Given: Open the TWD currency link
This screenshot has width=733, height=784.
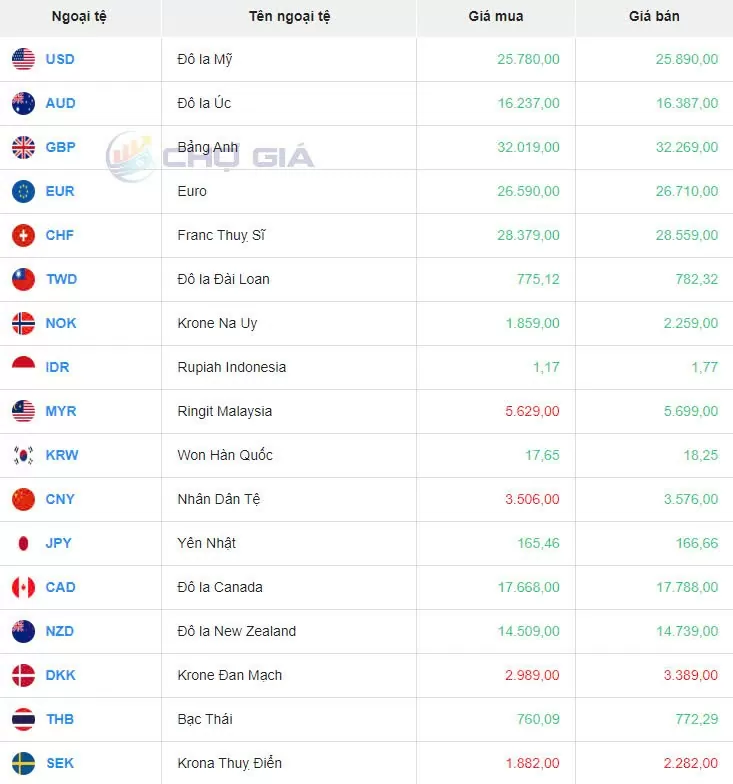Looking at the screenshot, I should 61,279.
